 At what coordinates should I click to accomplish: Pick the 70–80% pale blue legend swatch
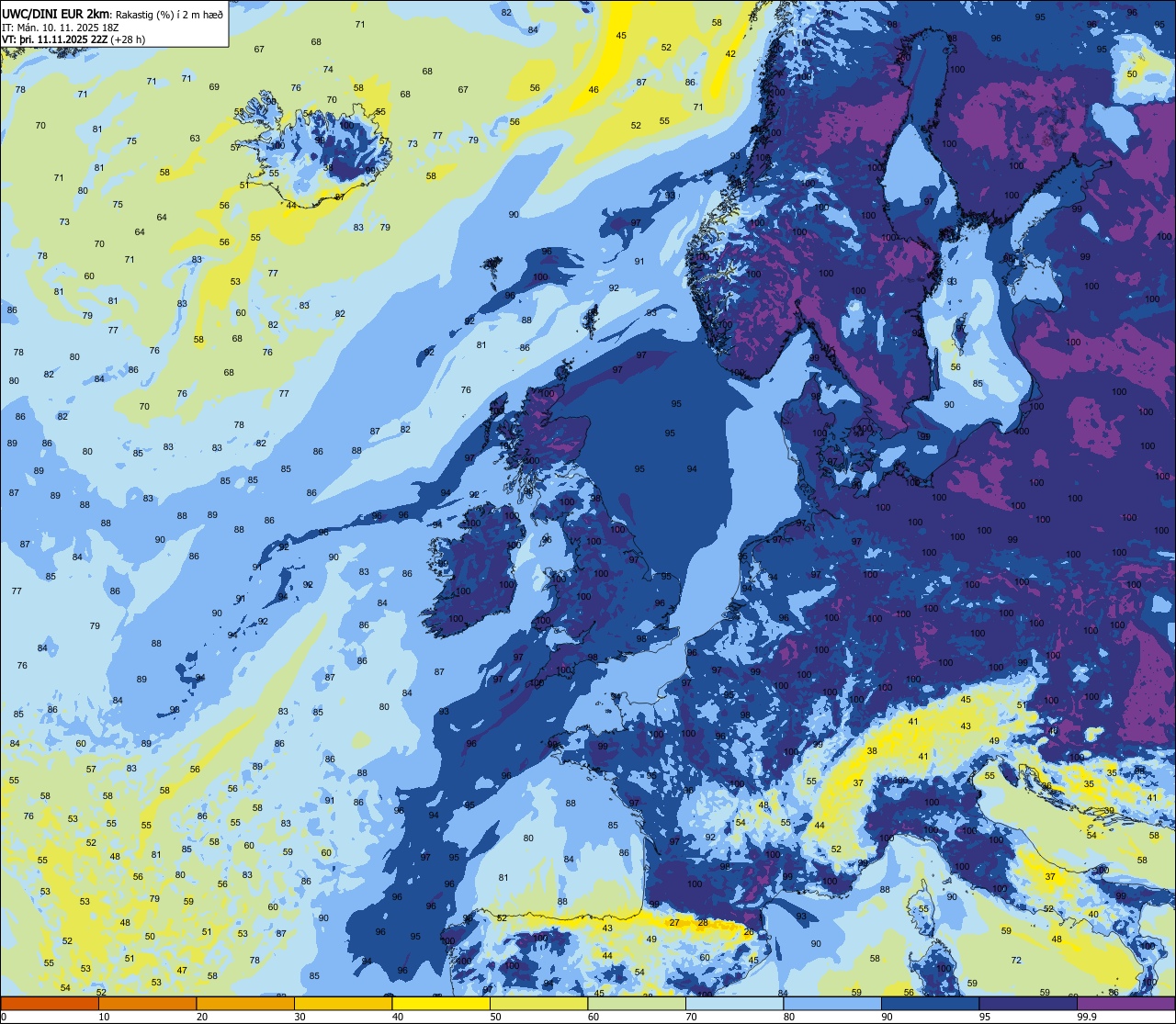click(x=734, y=1003)
